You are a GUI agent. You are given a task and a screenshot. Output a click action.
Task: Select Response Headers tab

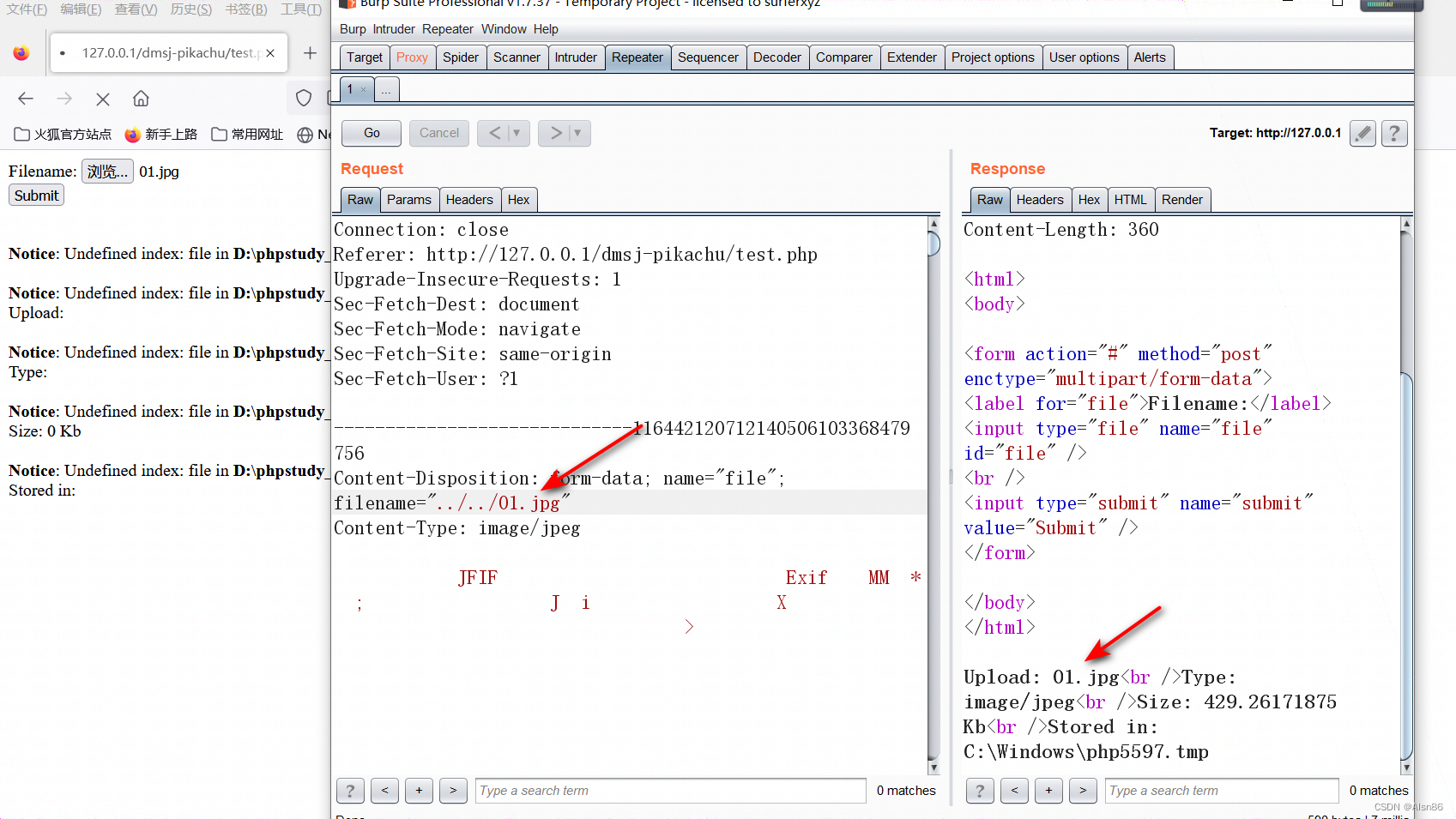point(1040,200)
